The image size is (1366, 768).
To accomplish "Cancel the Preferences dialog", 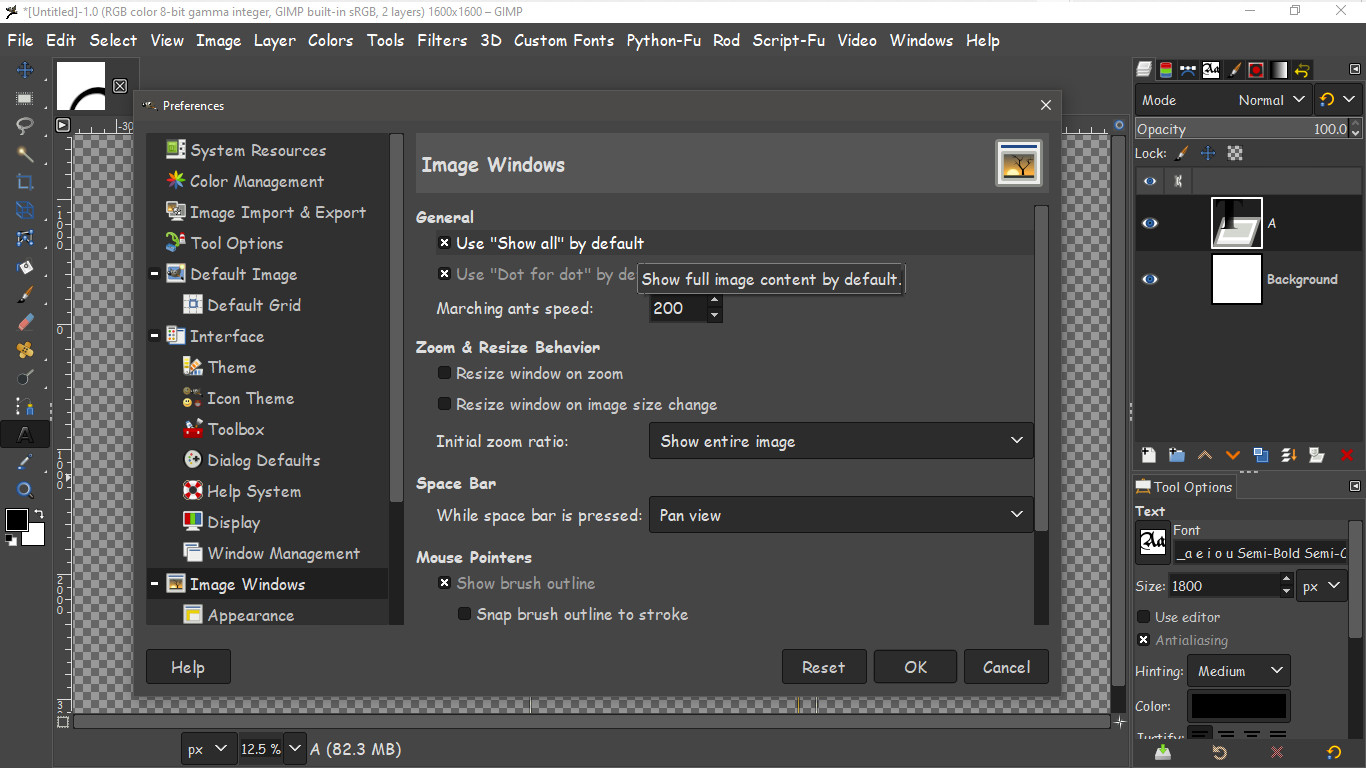I will coord(1006,667).
